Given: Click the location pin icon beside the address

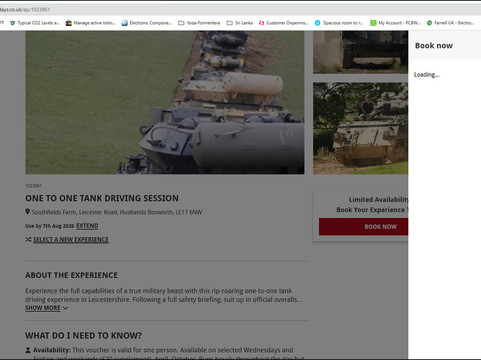Looking at the screenshot, I should coord(28,212).
